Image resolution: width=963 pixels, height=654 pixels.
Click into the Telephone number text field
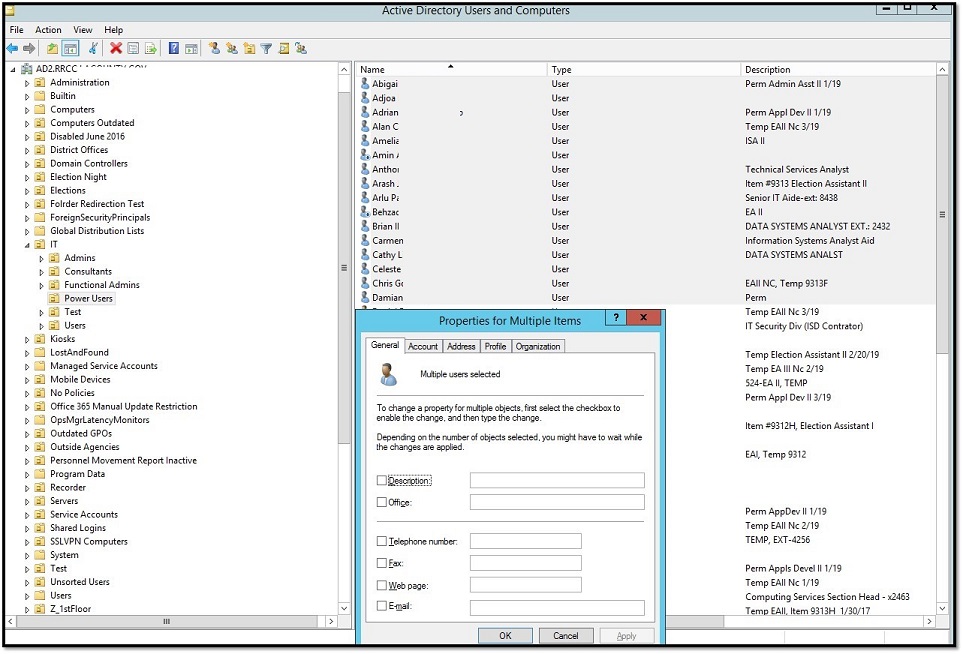526,540
